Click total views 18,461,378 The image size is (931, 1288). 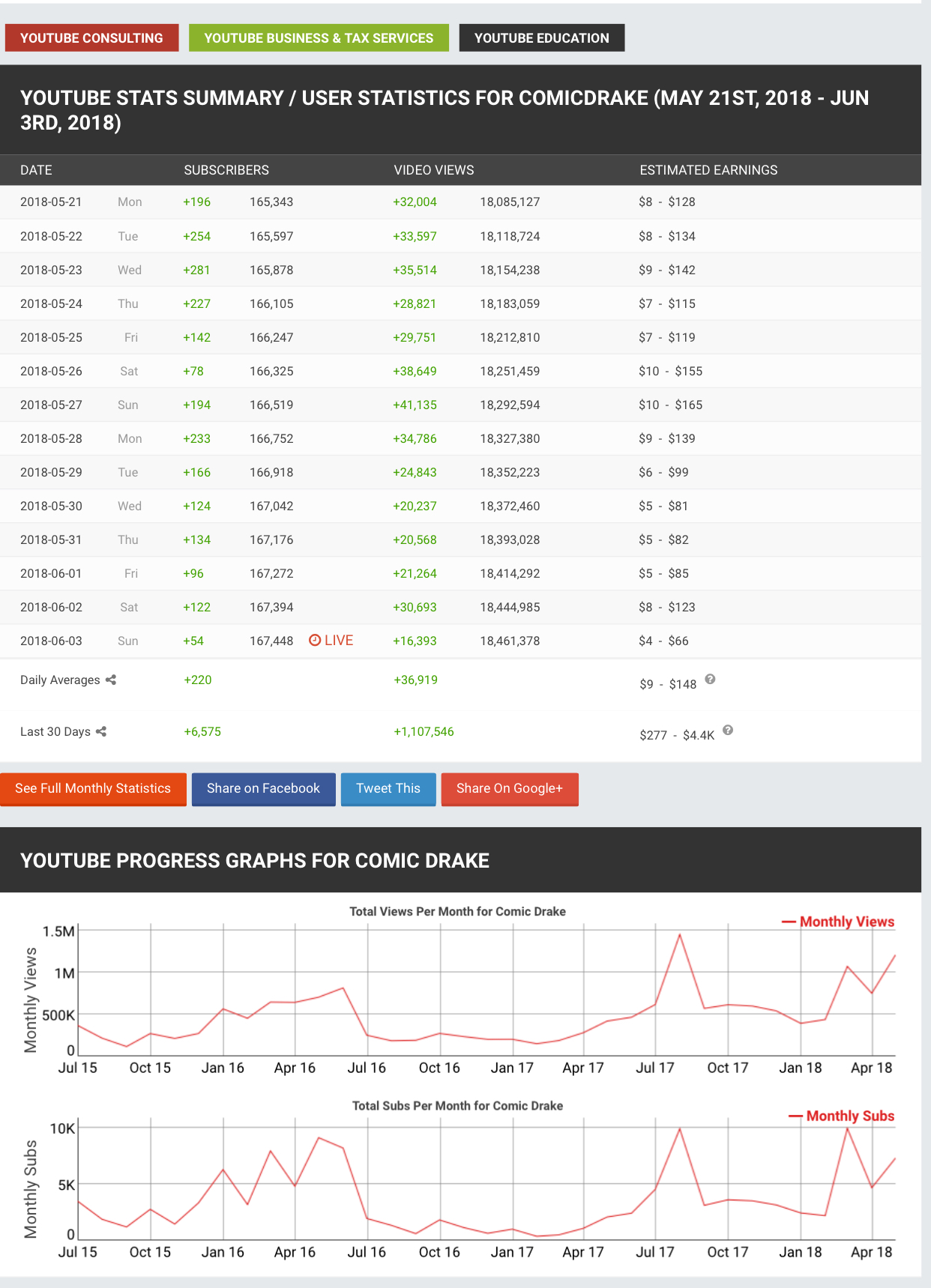[510, 641]
